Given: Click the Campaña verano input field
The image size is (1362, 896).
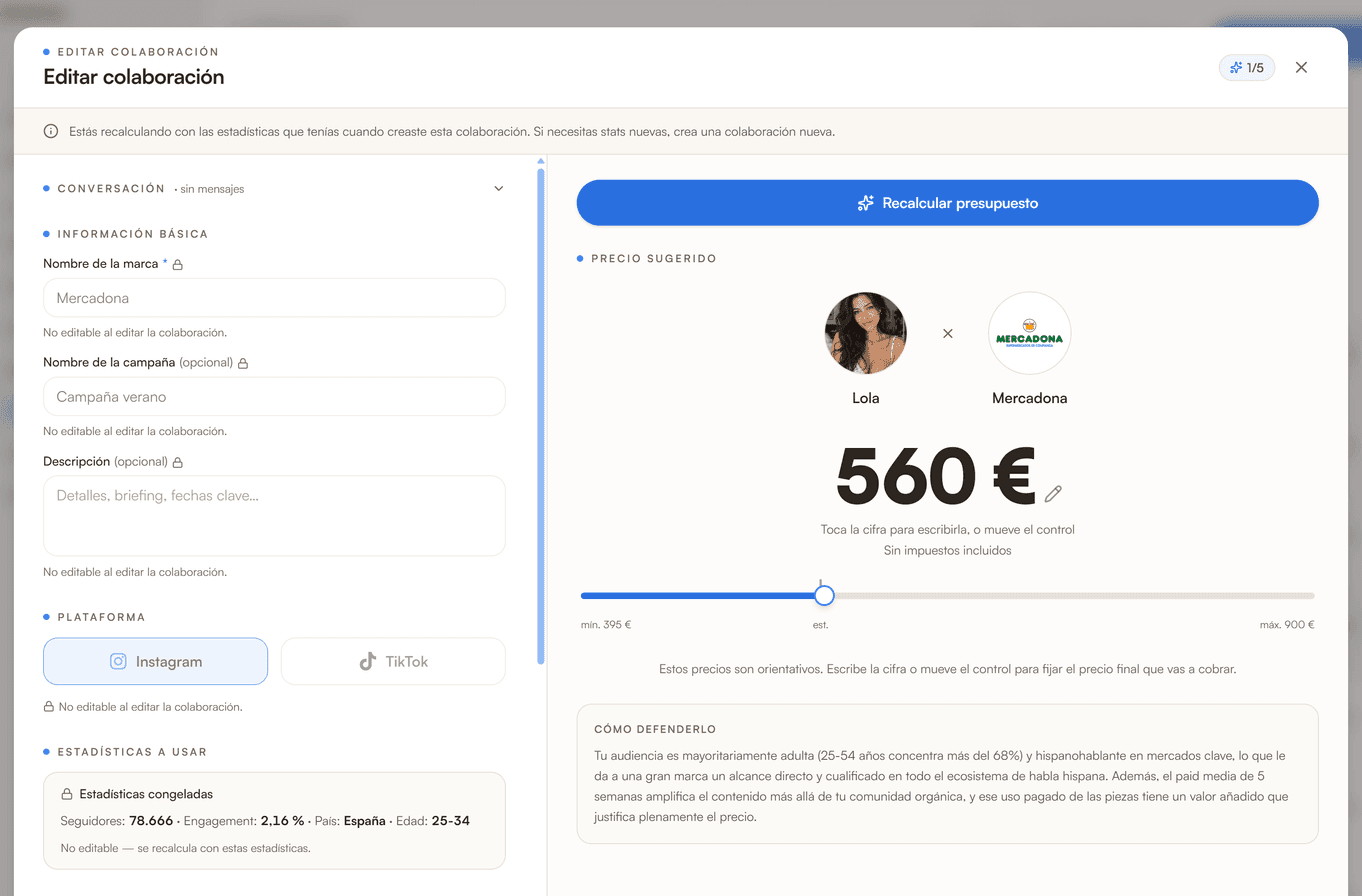Looking at the screenshot, I should tap(274, 396).
